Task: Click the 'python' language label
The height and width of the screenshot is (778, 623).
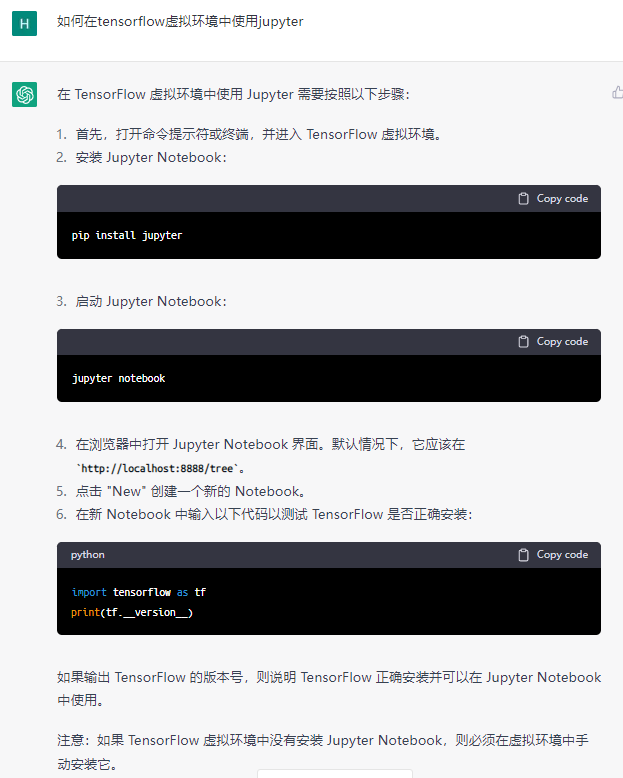Action: click(x=87, y=555)
